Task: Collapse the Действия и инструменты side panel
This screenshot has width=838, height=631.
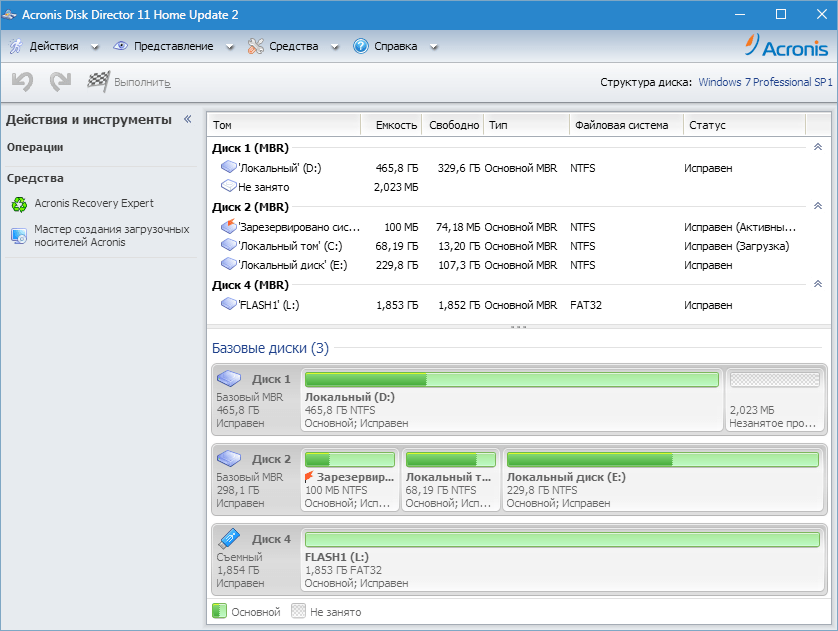Action: pyautogui.click(x=188, y=119)
